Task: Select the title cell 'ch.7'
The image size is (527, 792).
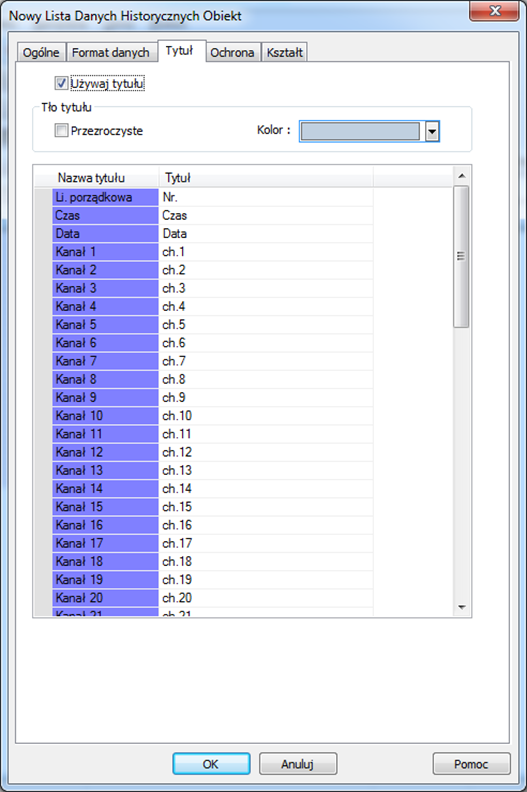Action: click(266, 361)
